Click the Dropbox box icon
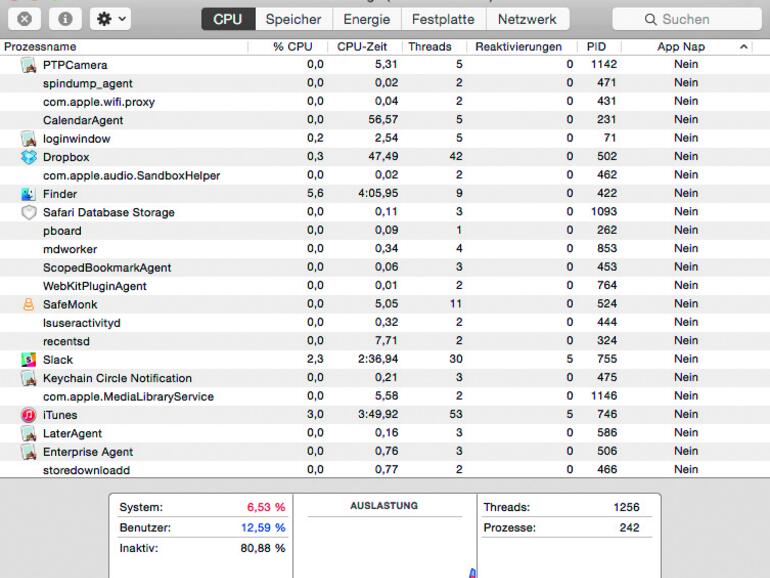 tap(28, 157)
